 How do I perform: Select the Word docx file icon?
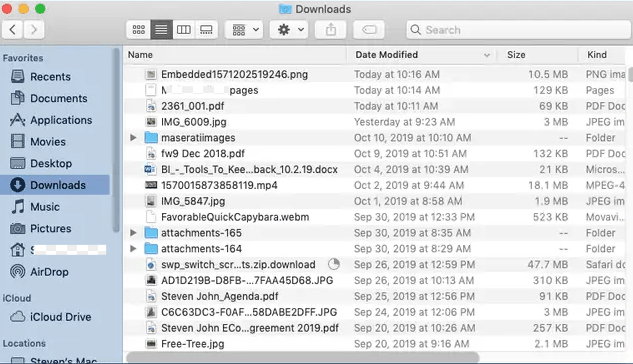151,169
